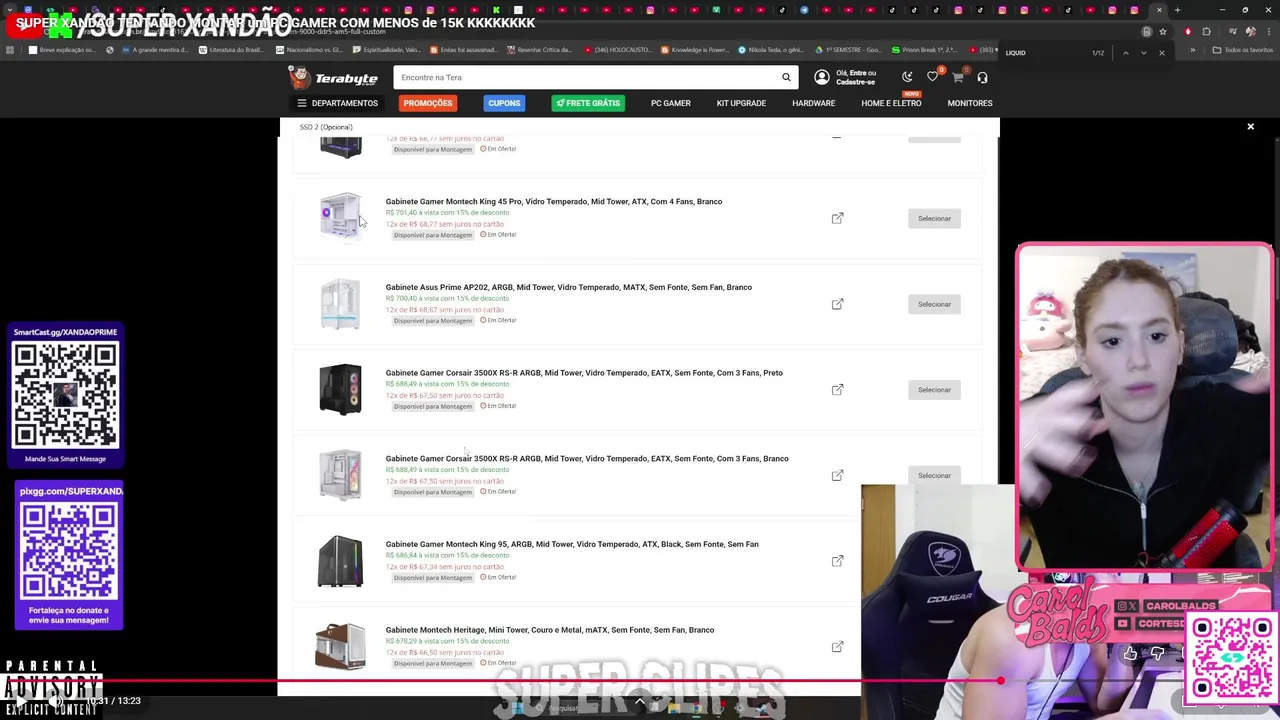Go to HOME E ELETRO section

click(891, 103)
